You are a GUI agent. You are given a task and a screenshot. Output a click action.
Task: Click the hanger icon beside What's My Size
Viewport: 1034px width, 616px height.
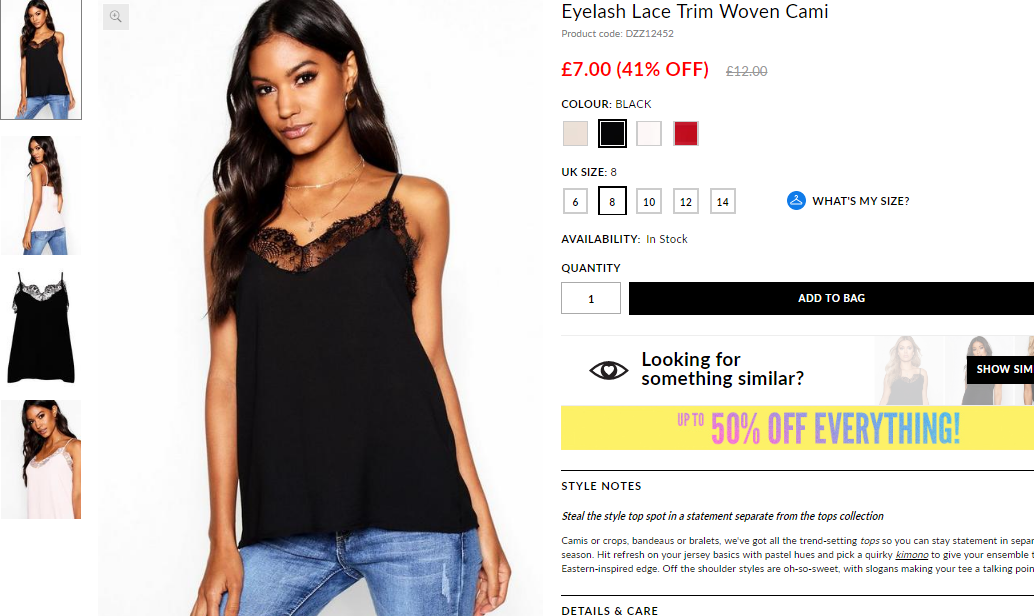[796, 200]
